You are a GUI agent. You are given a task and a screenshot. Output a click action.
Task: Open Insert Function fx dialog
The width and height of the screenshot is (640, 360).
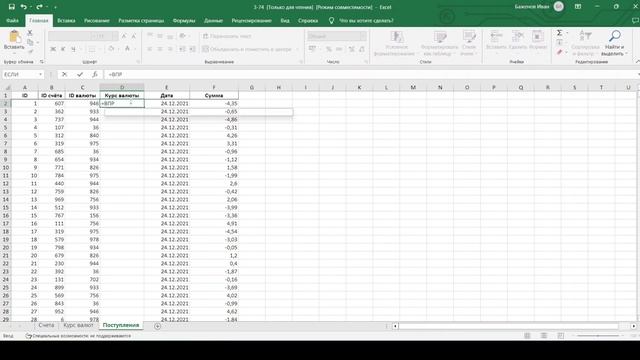click(95, 74)
